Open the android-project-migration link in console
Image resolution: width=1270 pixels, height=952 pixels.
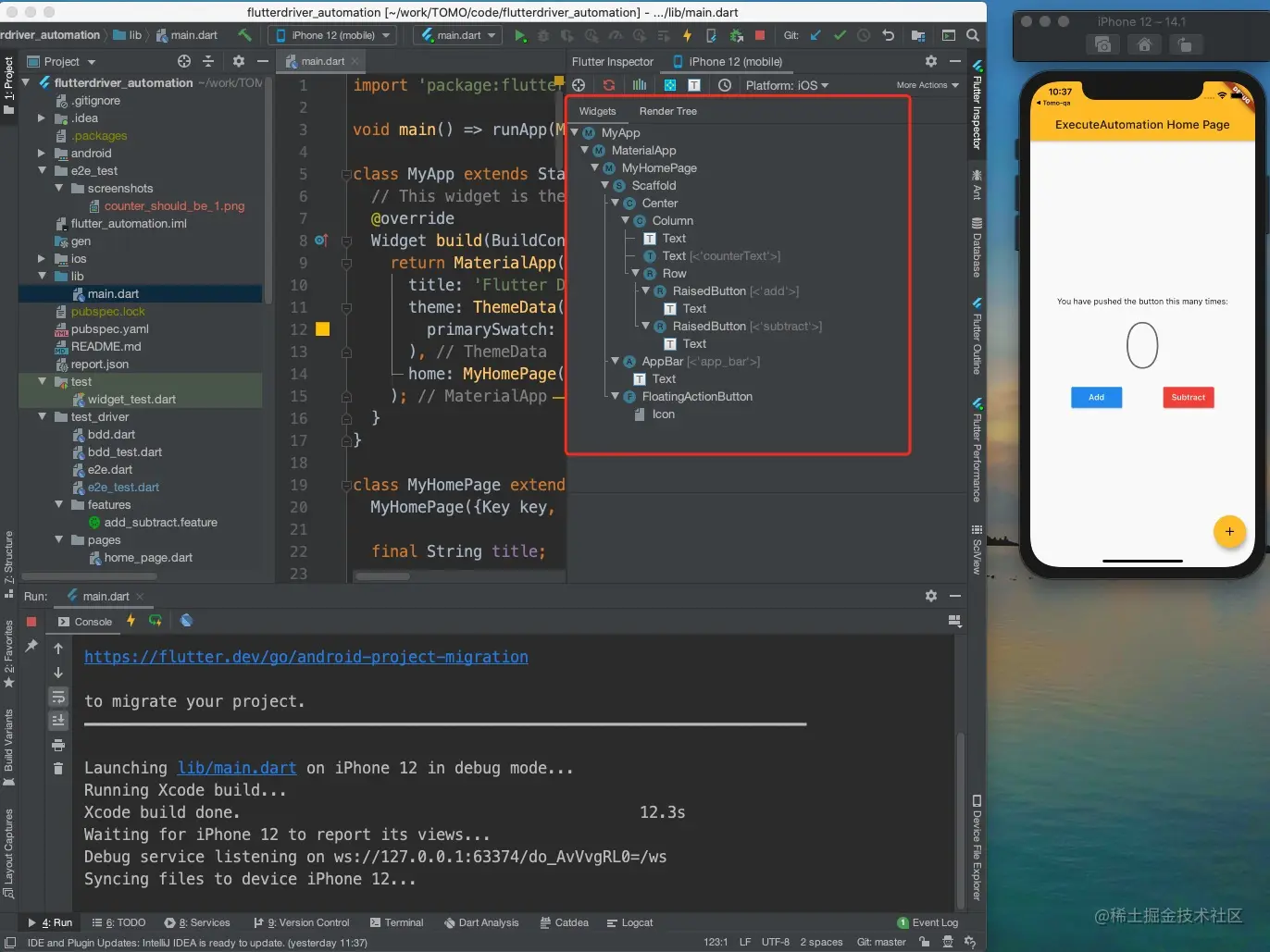[x=306, y=657]
